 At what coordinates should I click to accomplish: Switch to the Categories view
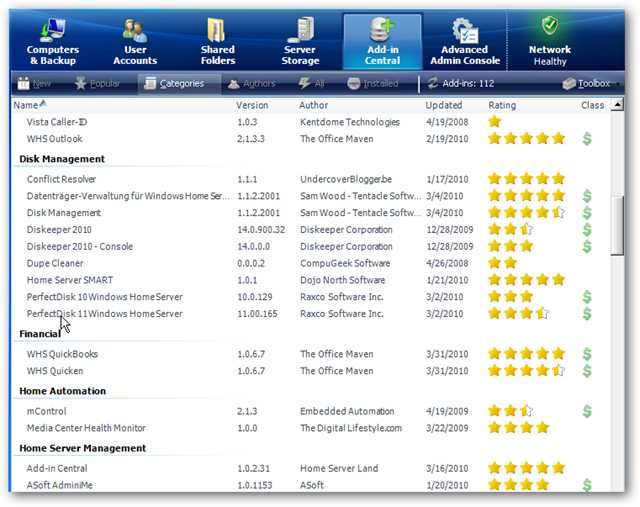click(x=174, y=84)
